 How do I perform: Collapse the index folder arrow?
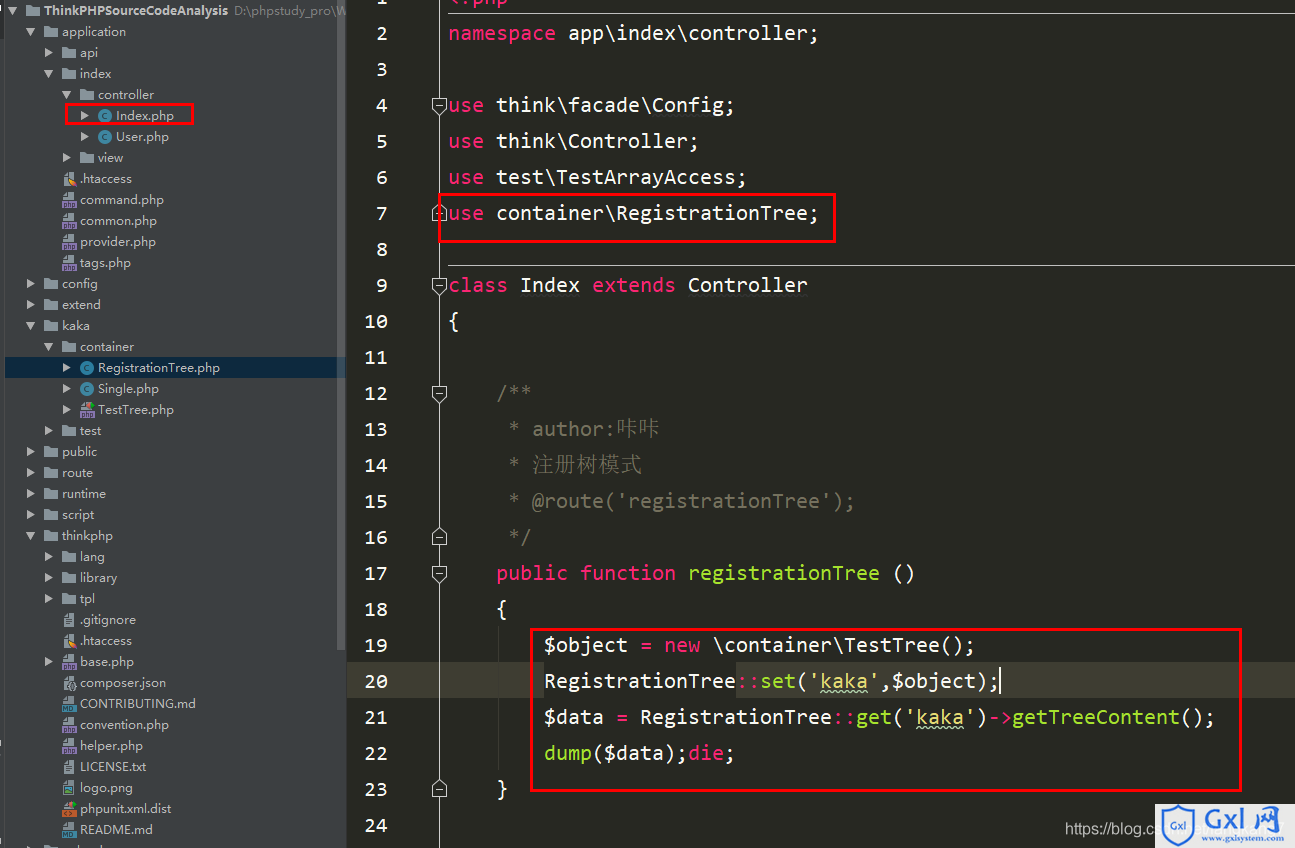pos(48,74)
